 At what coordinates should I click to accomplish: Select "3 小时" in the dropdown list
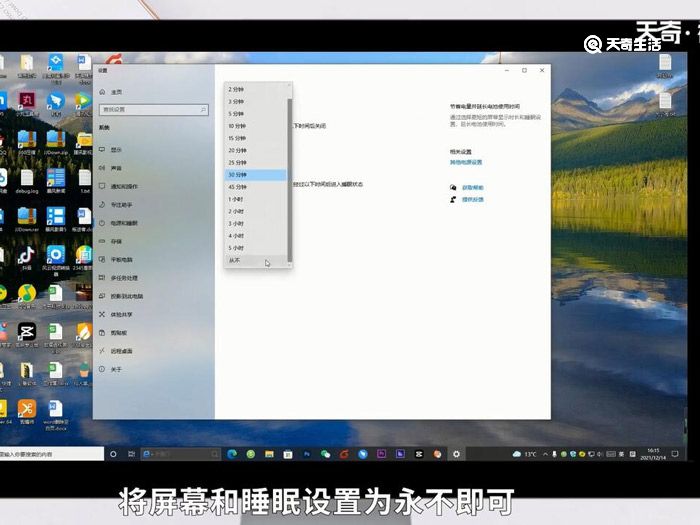(256, 223)
